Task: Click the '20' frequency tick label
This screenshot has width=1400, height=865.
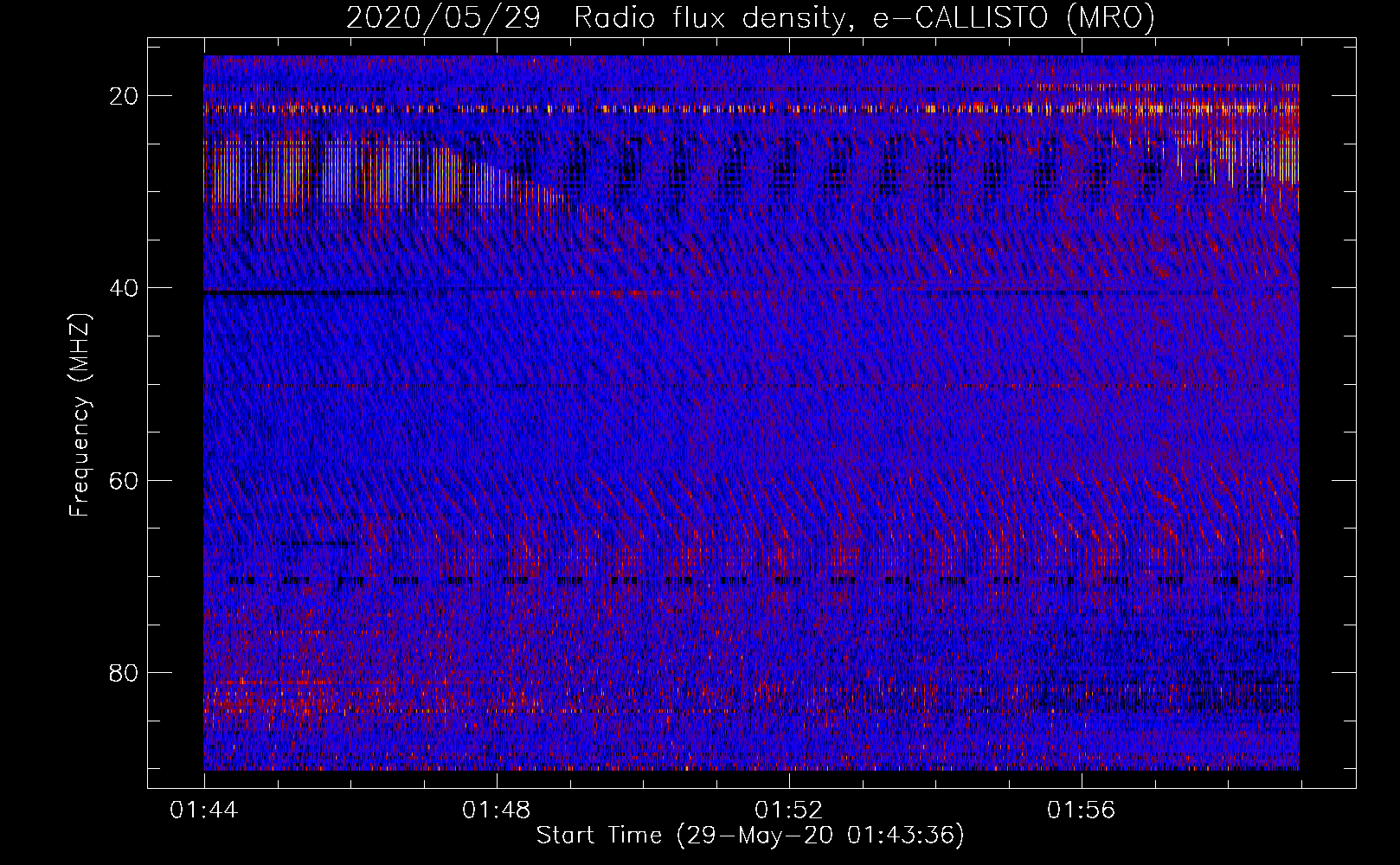Action: [125, 95]
